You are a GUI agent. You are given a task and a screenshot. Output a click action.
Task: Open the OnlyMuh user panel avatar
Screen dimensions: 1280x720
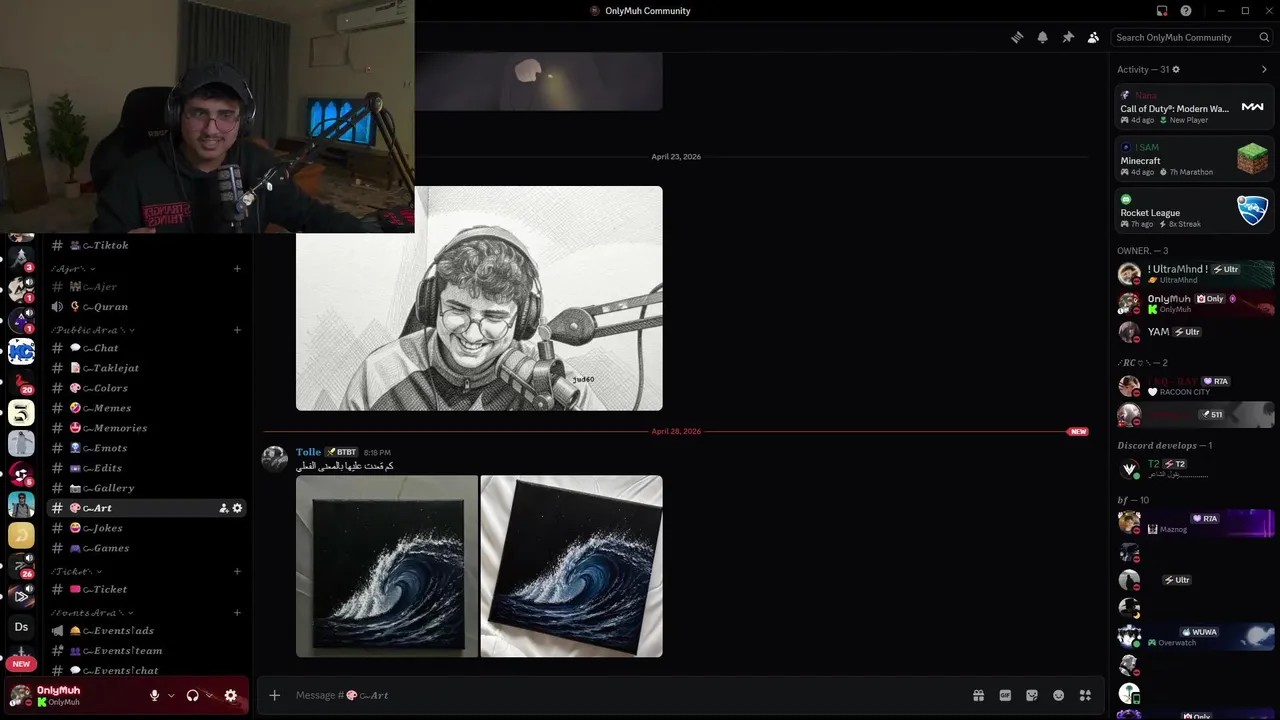tap(21, 696)
